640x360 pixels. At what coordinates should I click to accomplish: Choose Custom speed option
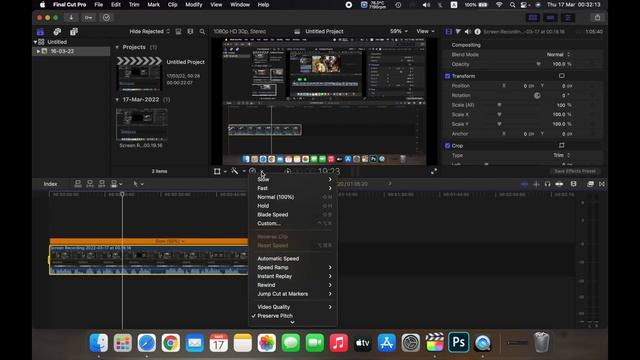pyautogui.click(x=293, y=224)
